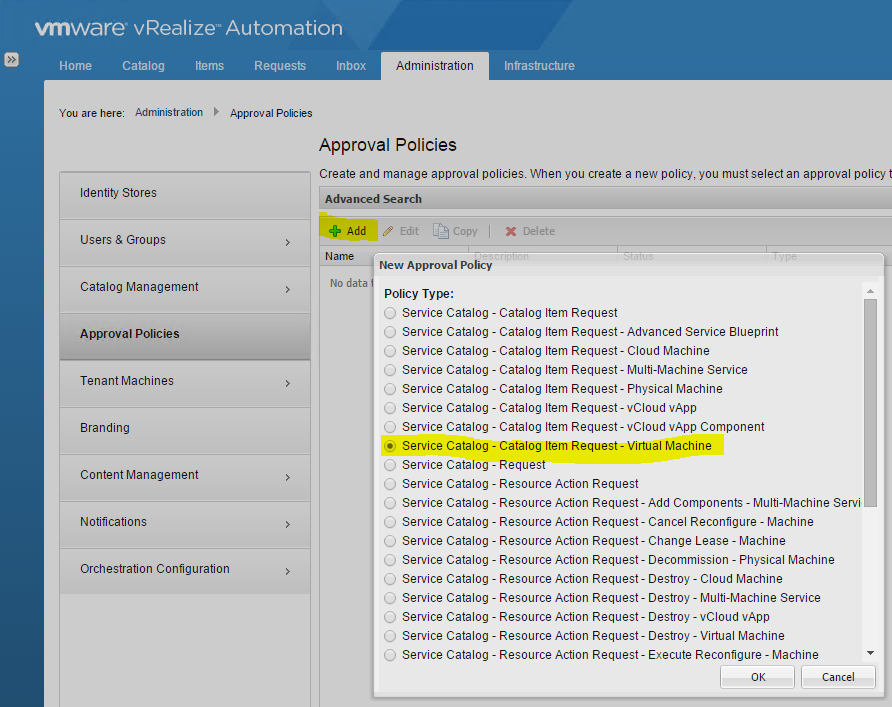Select Decommission - Physical Machine radio button
The width and height of the screenshot is (892, 707).
tap(390, 560)
